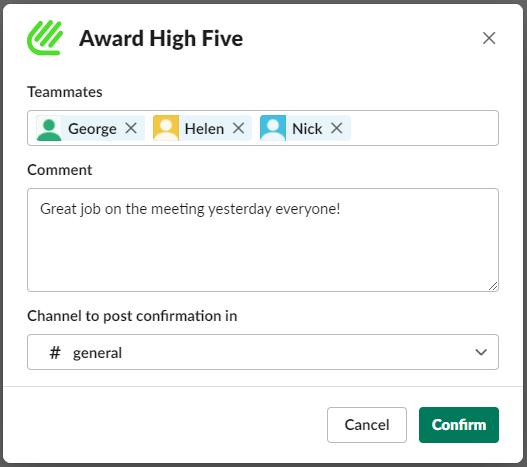527x467 pixels.
Task: Click the green High Five app logo
Action: pyautogui.click(x=45, y=38)
